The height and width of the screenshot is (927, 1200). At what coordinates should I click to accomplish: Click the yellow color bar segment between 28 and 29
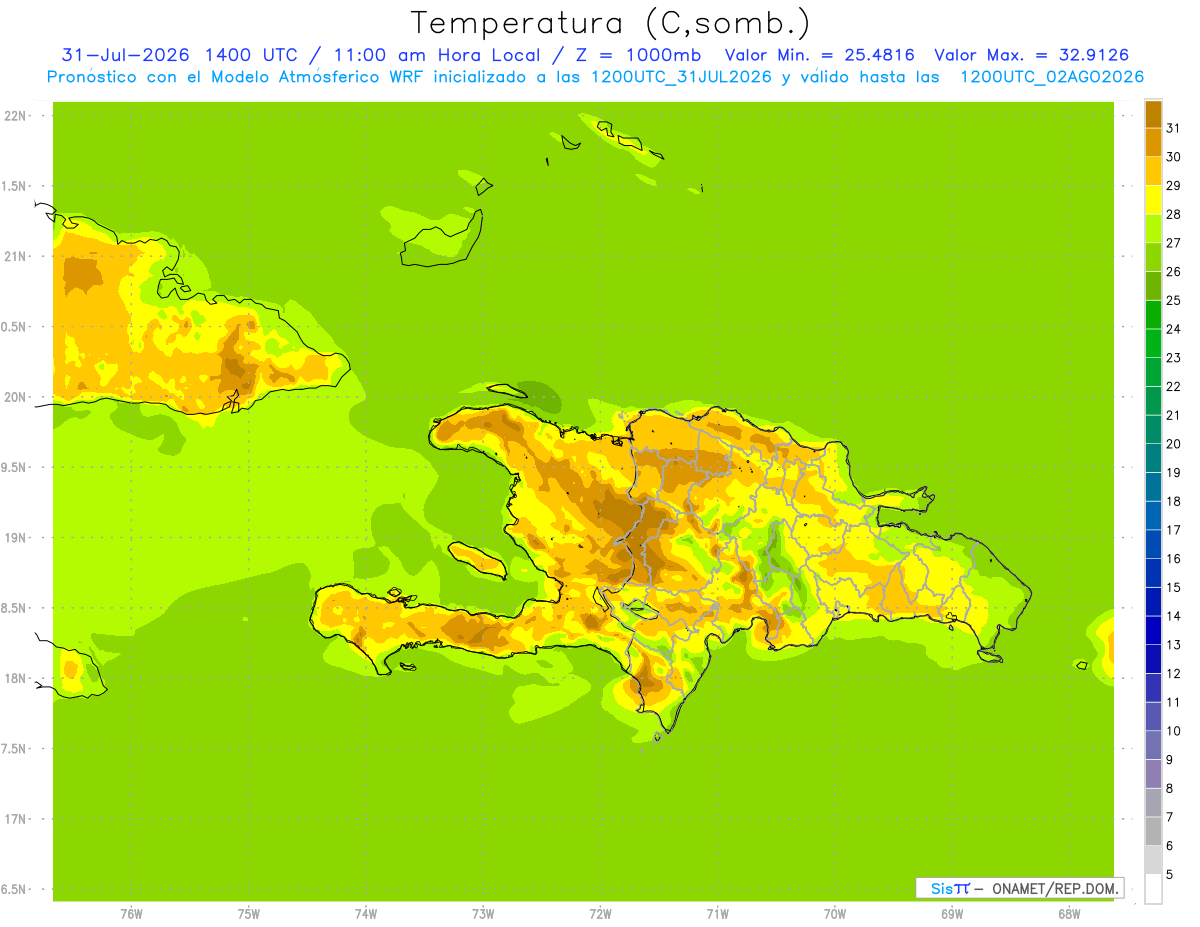coord(1153,200)
